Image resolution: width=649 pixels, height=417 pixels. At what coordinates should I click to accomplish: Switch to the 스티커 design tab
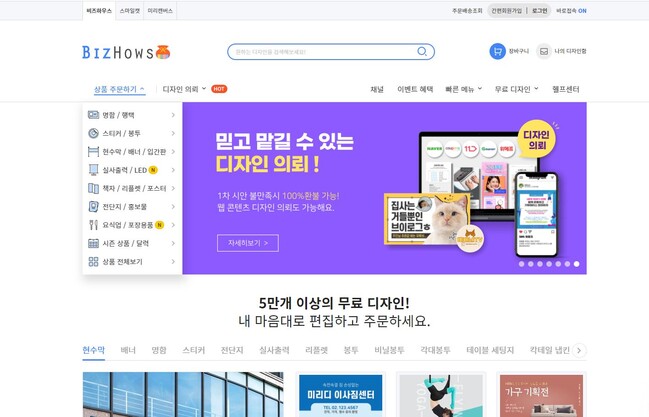tap(193, 350)
